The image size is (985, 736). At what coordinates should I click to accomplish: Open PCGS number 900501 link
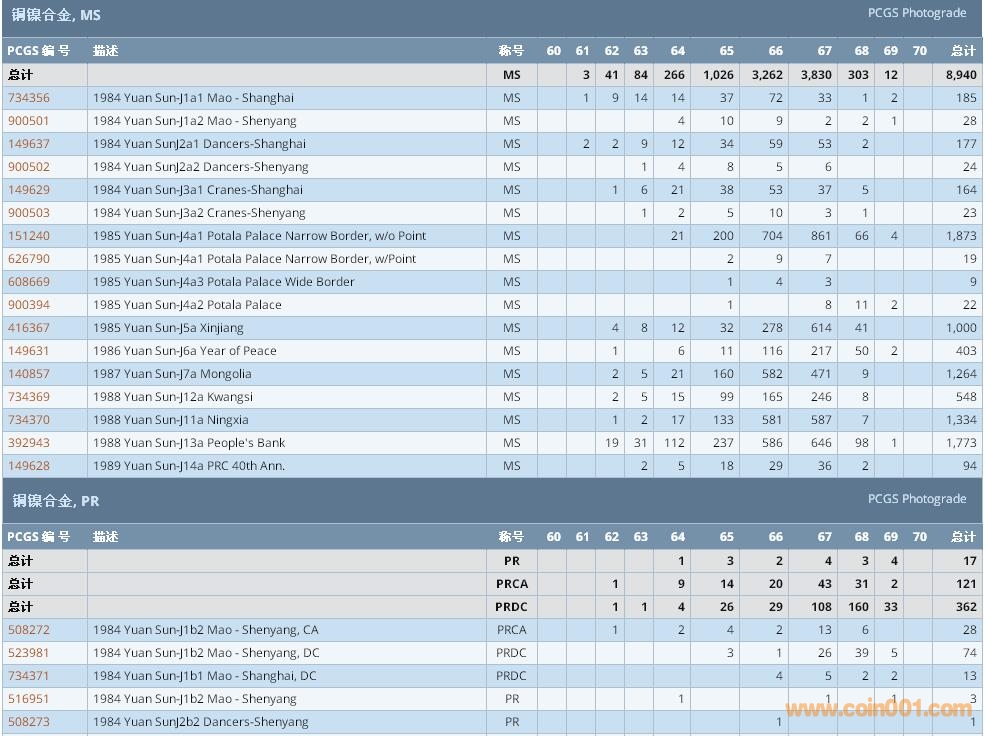29,121
